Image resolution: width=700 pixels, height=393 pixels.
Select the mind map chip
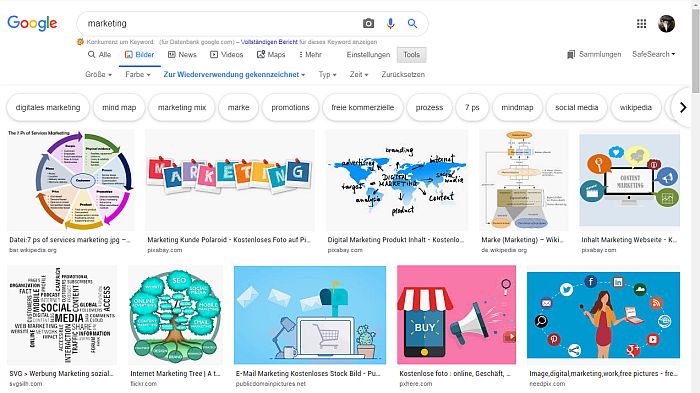click(x=119, y=108)
